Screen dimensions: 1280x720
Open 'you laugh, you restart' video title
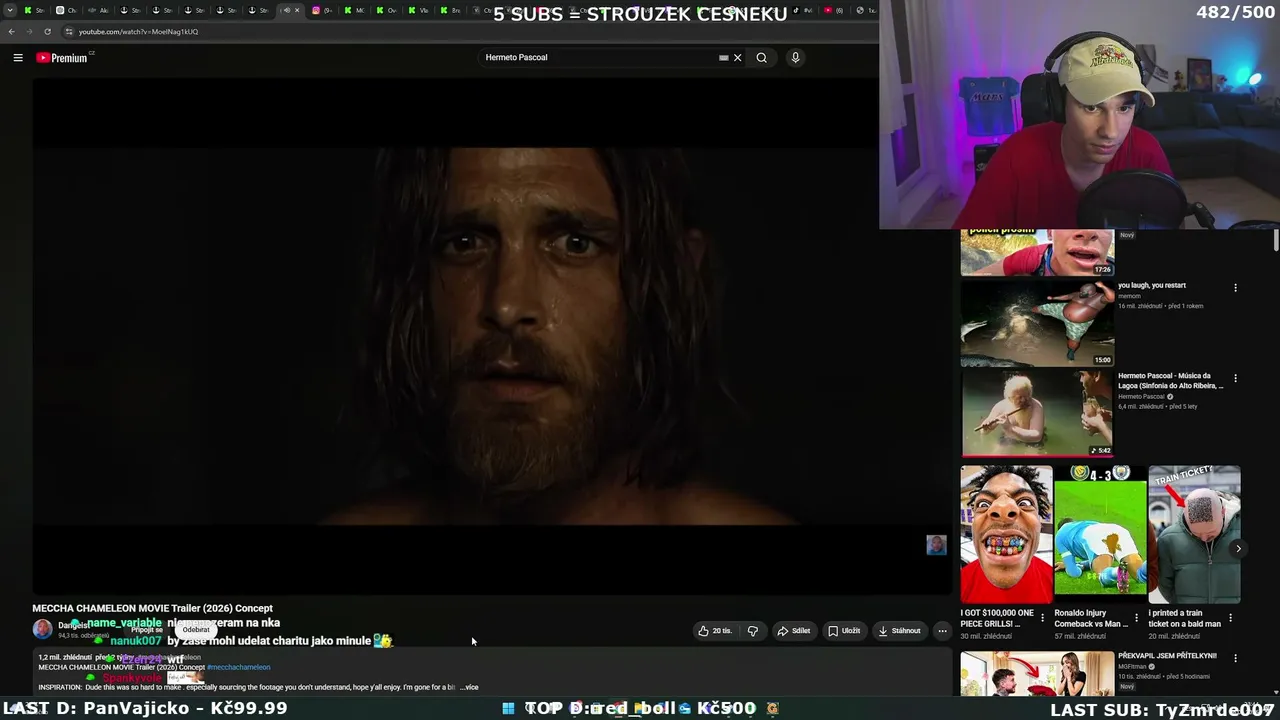tap(1152, 285)
